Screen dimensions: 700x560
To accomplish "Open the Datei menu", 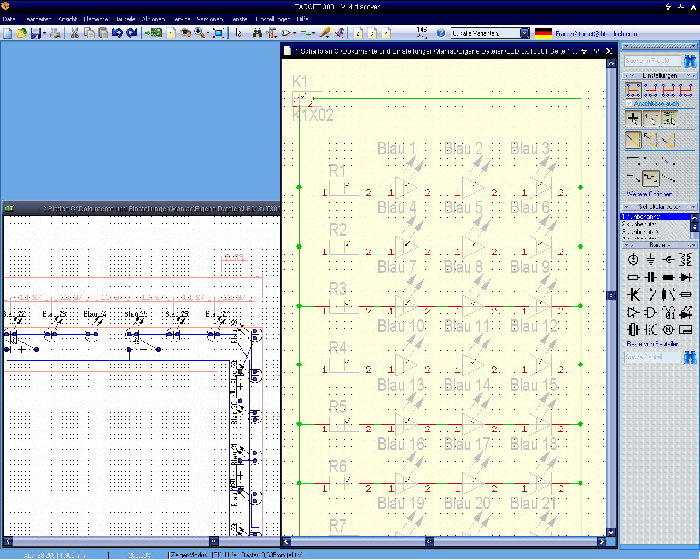I will [x=9, y=19].
